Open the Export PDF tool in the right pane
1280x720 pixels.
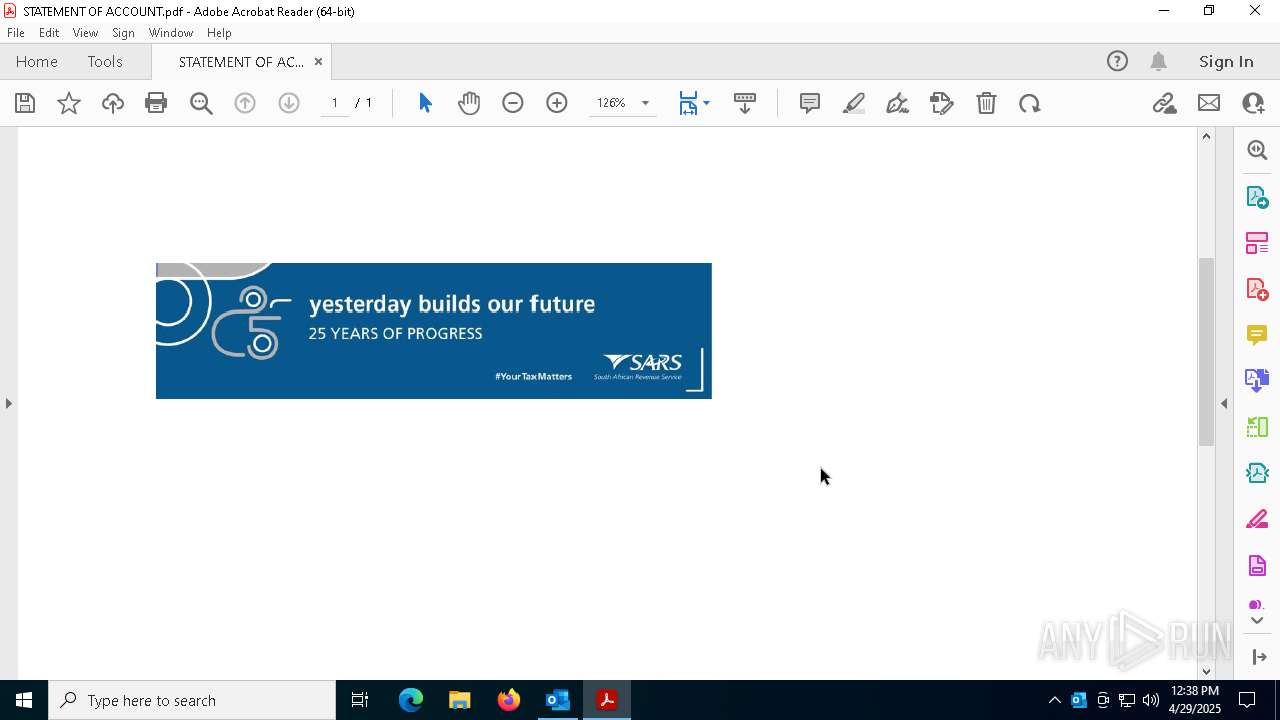pyautogui.click(x=1257, y=197)
